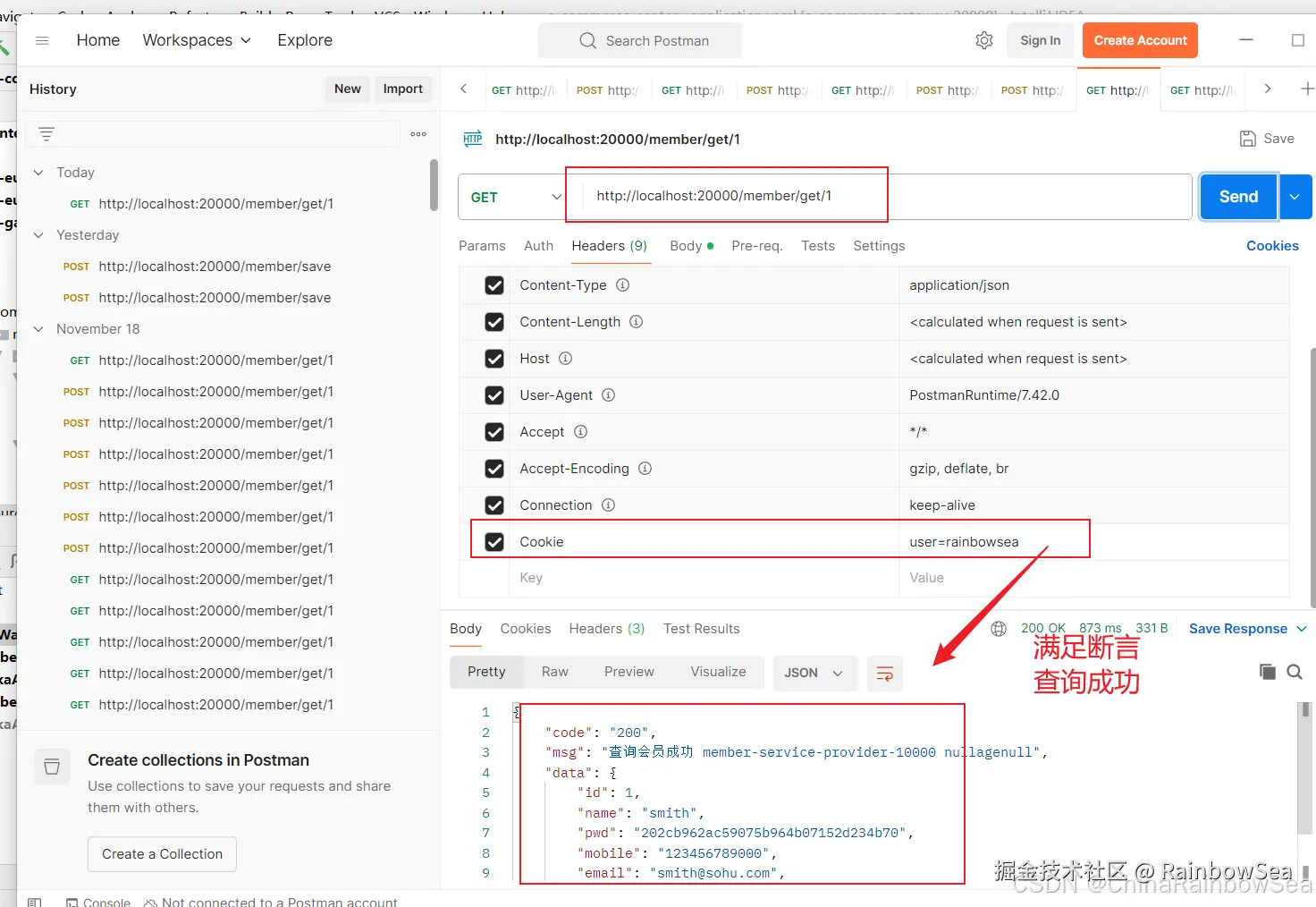Uncheck the User-Agent header checkbox
The height and width of the screenshot is (907, 1316).
pos(494,395)
